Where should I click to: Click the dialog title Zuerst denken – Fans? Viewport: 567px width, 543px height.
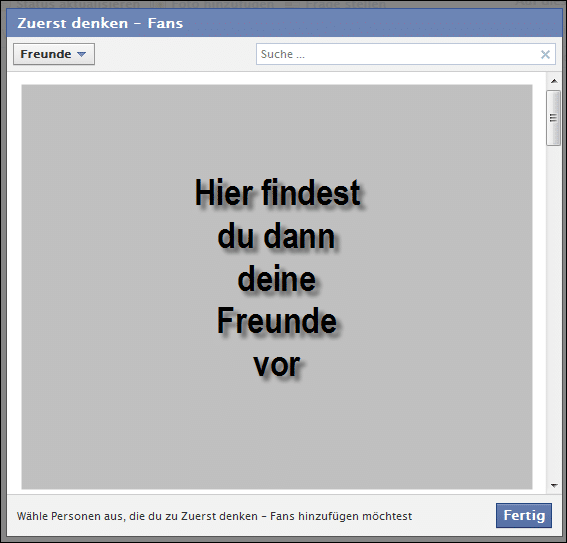(100, 23)
